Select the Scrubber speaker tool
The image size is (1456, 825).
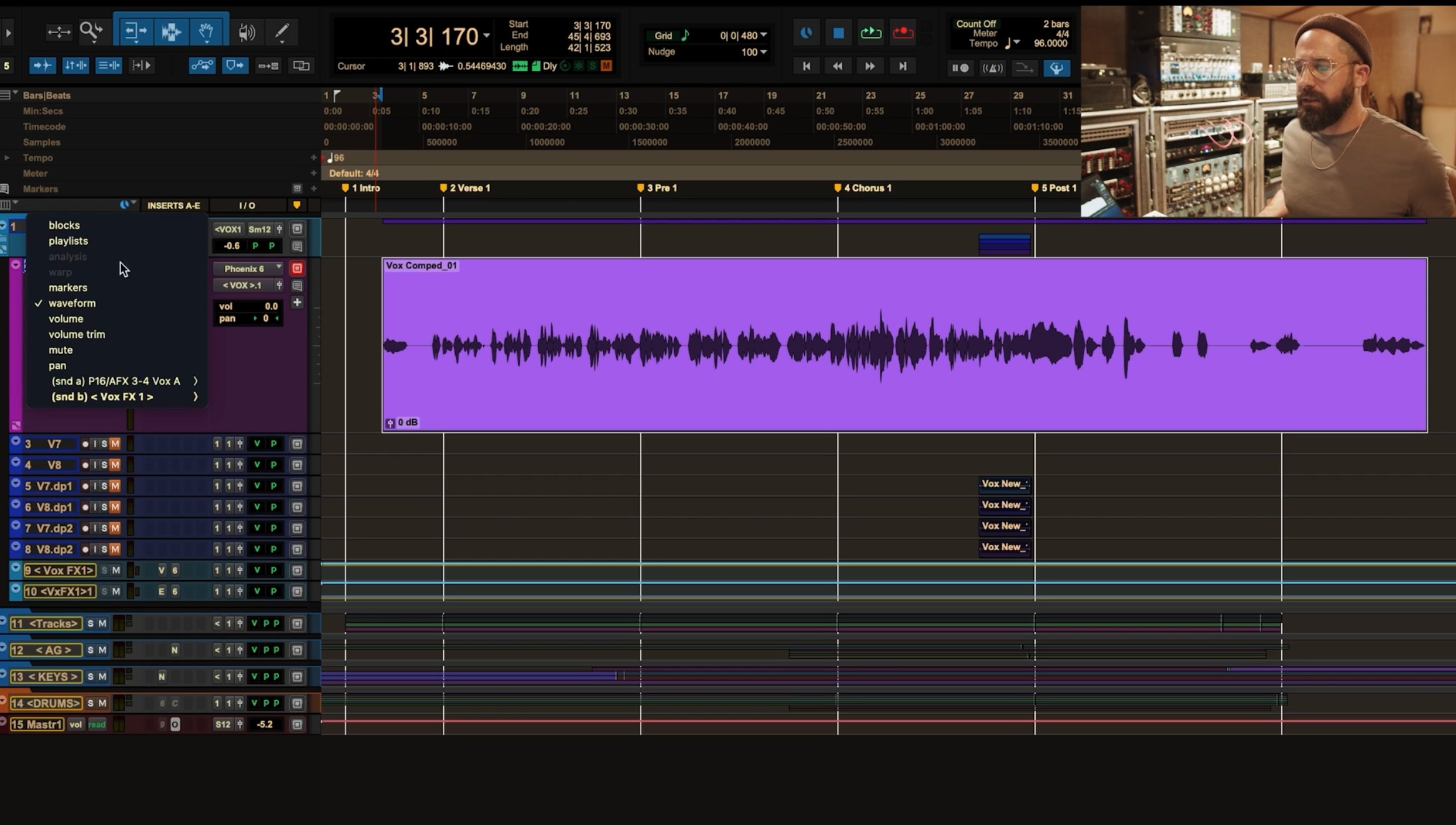247,32
